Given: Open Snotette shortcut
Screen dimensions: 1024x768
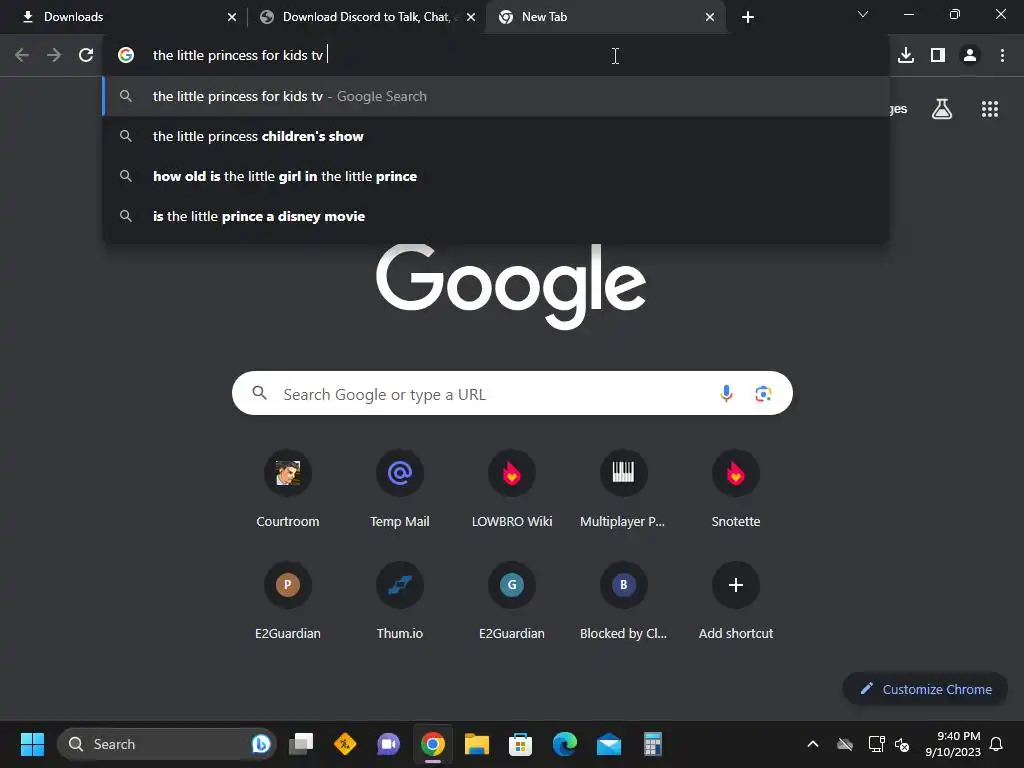Looking at the screenshot, I should [736, 488].
